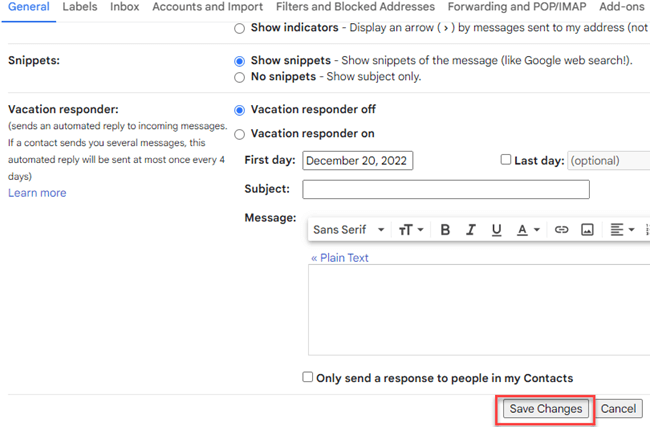This screenshot has height=427, width=650.
Task: Click the Bold formatting icon
Action: click(x=445, y=230)
